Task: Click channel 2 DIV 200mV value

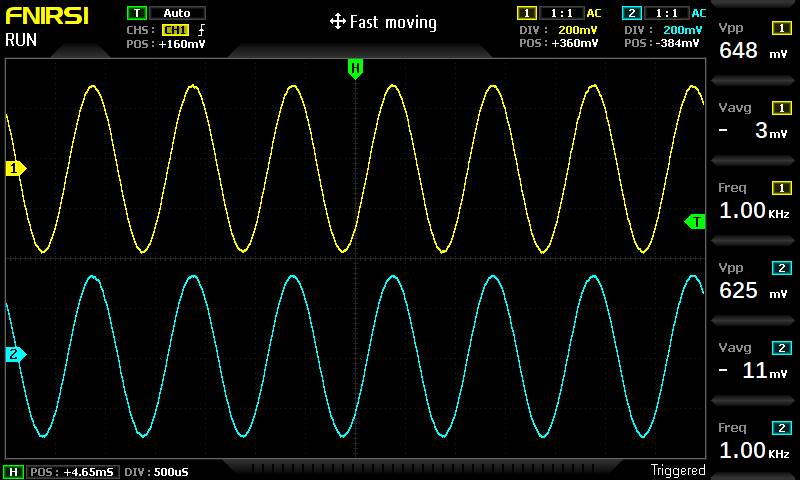Action: tap(683, 30)
